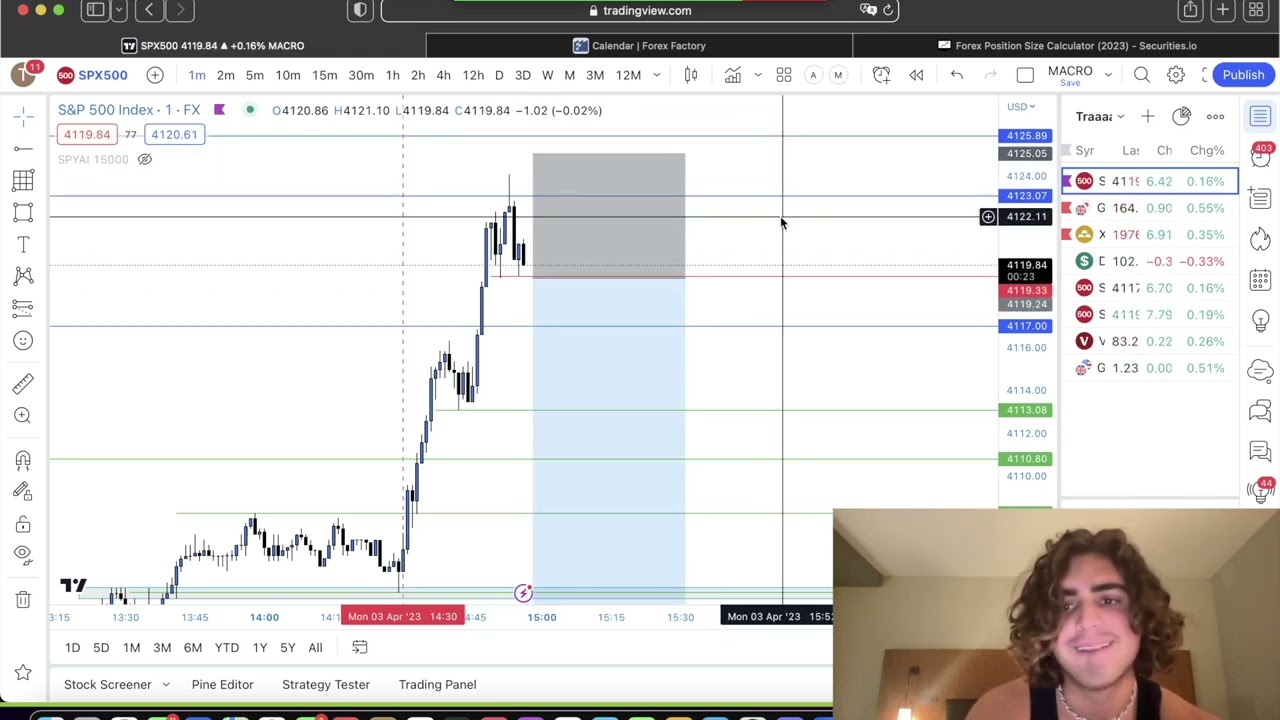Open the quick search magnifier
The height and width of the screenshot is (720, 1280).
click(x=1142, y=75)
